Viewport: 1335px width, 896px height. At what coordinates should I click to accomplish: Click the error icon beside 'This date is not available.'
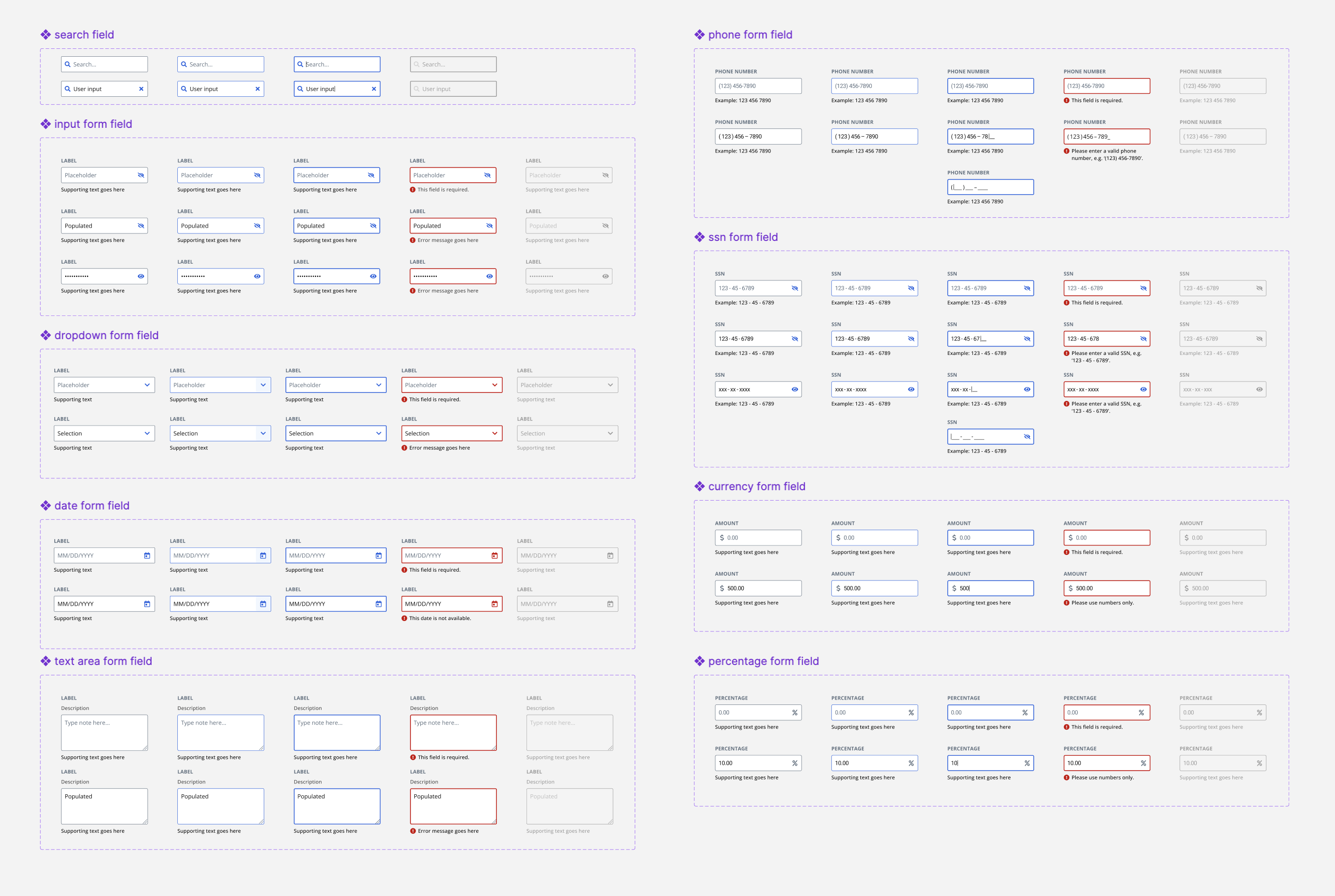tap(404, 618)
